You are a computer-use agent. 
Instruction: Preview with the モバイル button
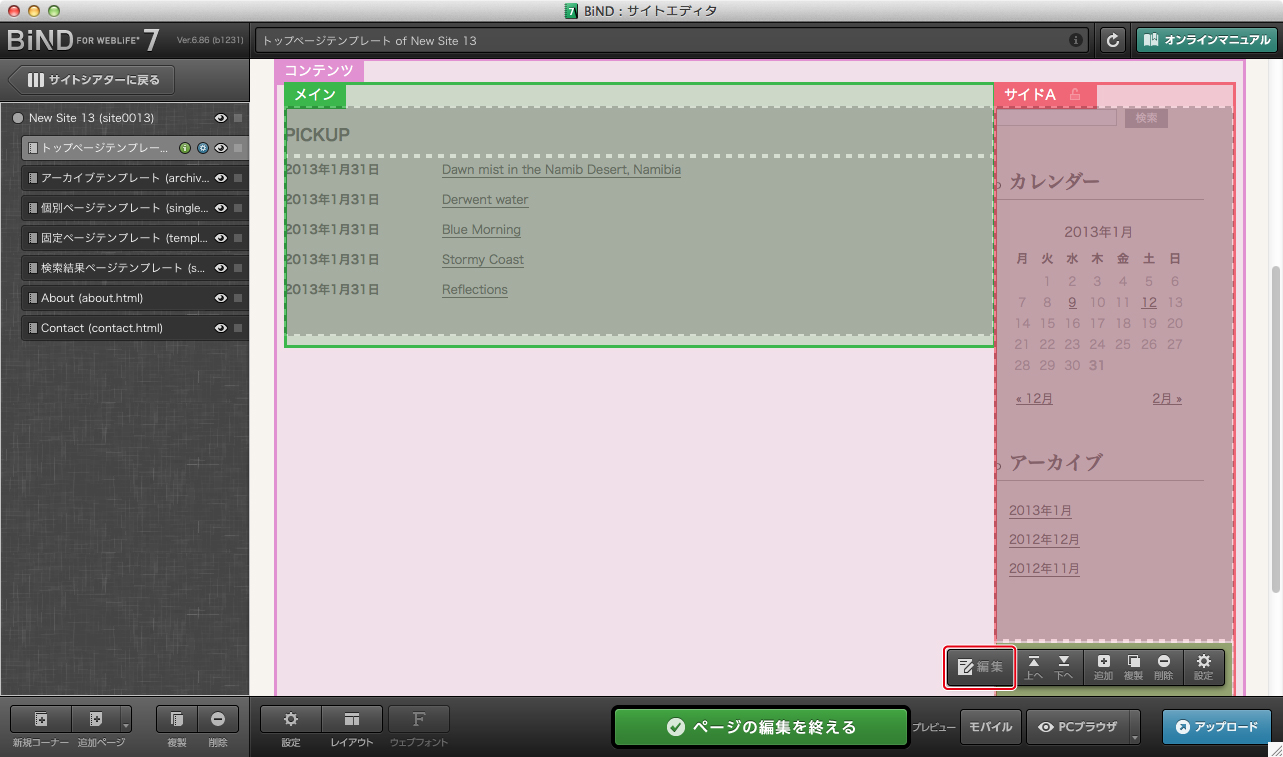click(x=992, y=727)
